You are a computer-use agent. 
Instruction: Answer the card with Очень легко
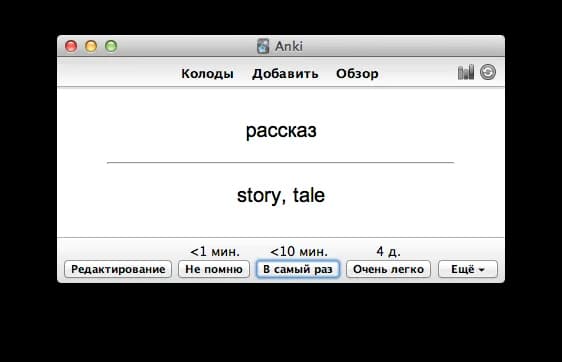[388, 269]
